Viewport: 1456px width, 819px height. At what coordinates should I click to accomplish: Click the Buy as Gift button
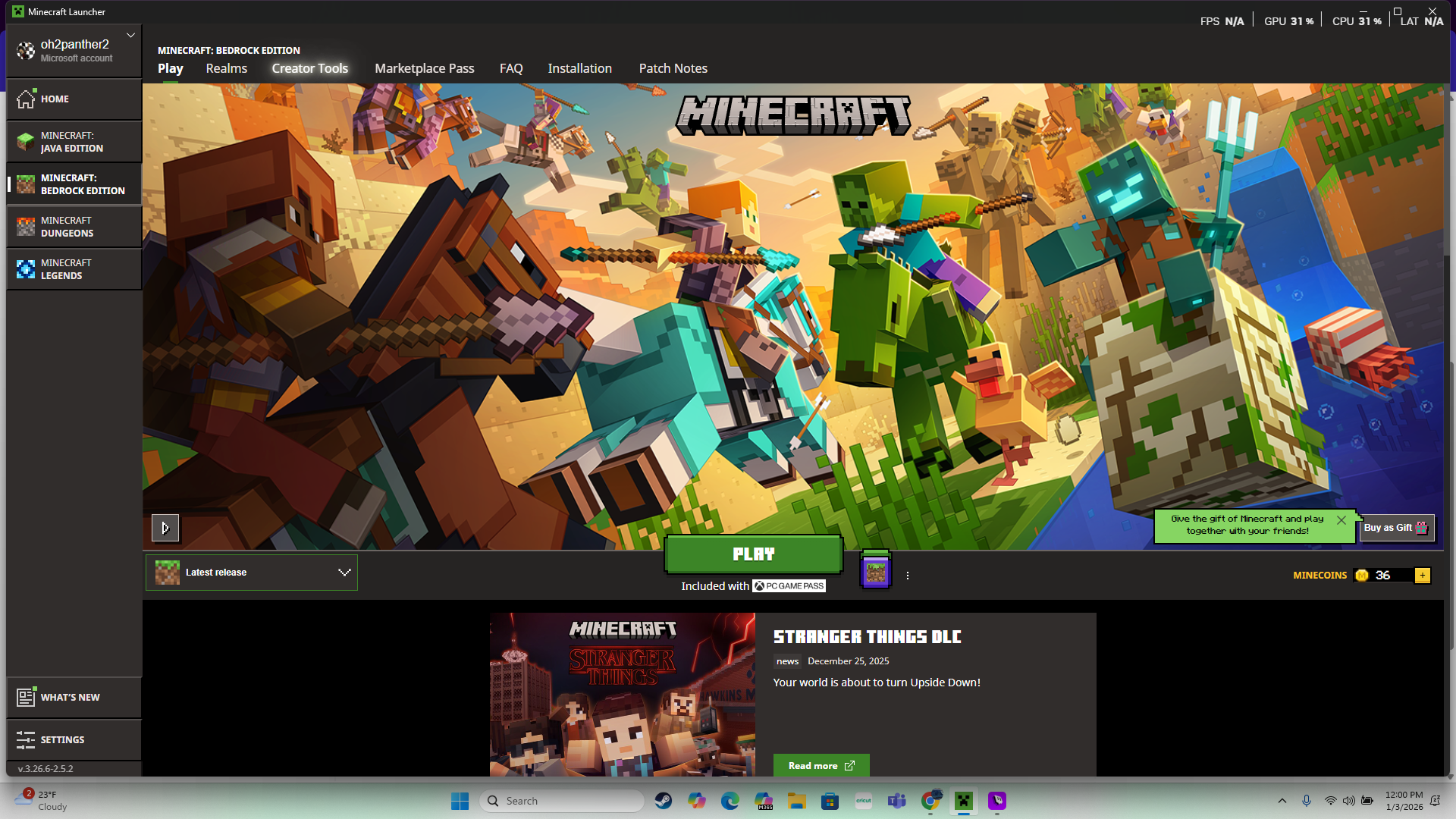click(x=1395, y=528)
